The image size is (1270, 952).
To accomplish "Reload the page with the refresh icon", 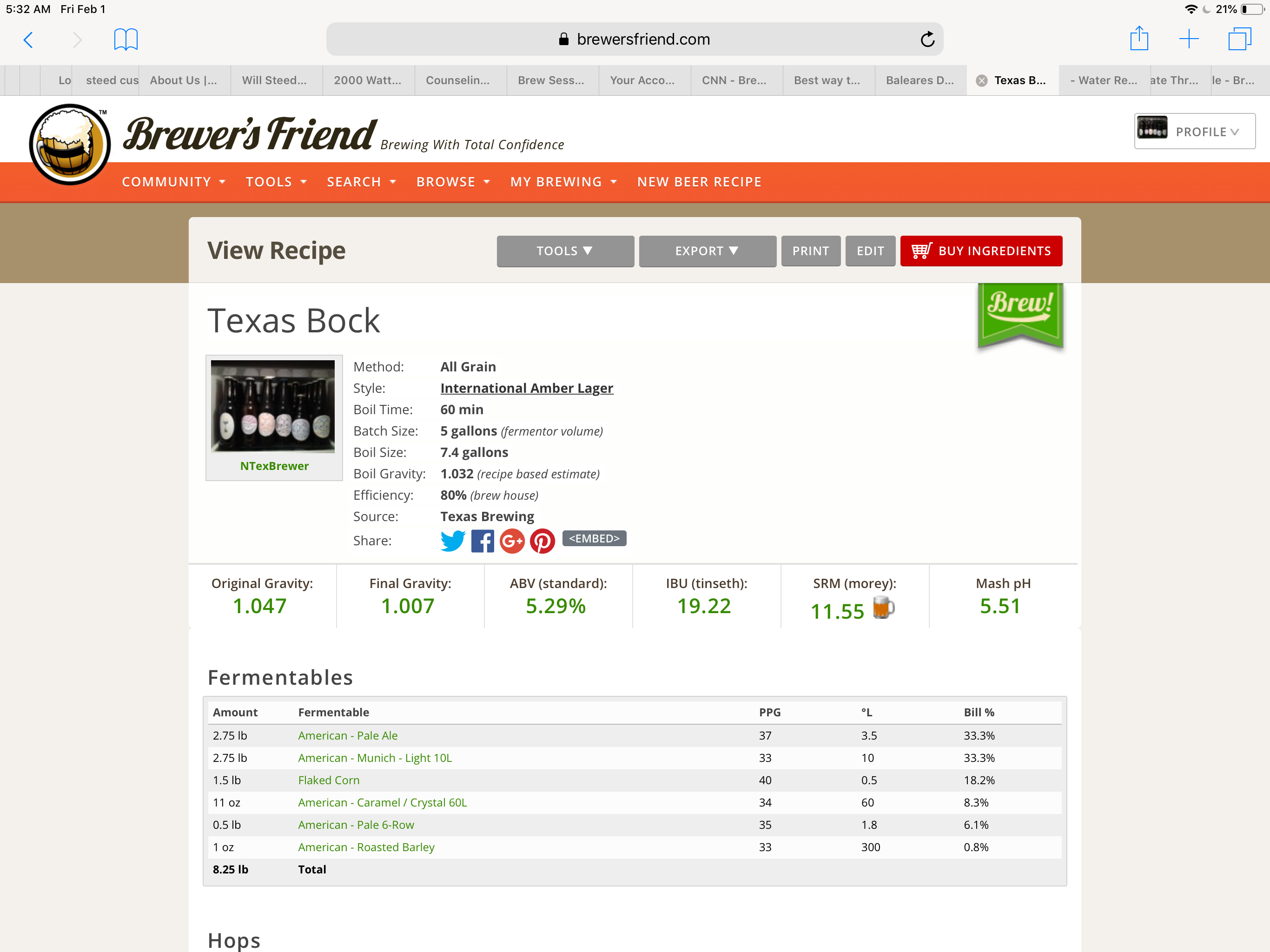I will (927, 39).
